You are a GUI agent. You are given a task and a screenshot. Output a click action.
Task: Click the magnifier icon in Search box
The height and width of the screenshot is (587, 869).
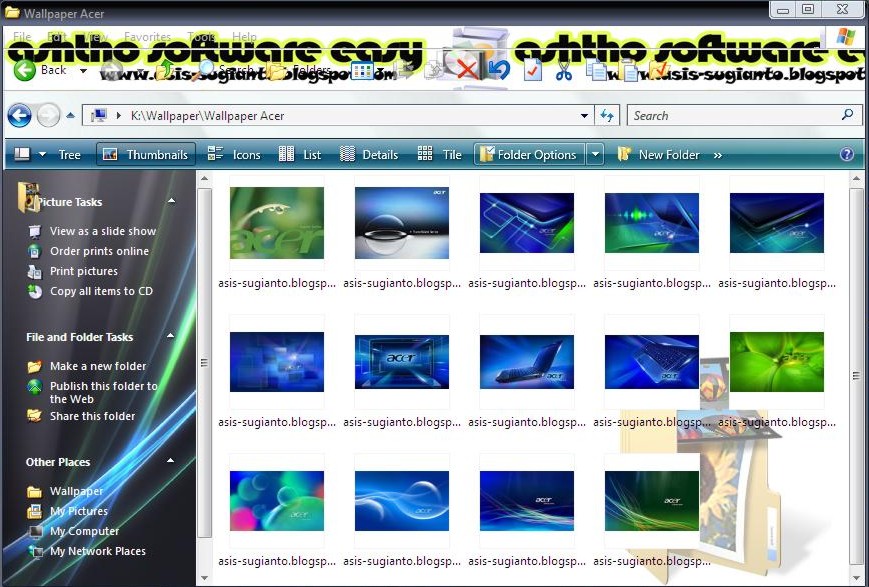pyautogui.click(x=847, y=115)
